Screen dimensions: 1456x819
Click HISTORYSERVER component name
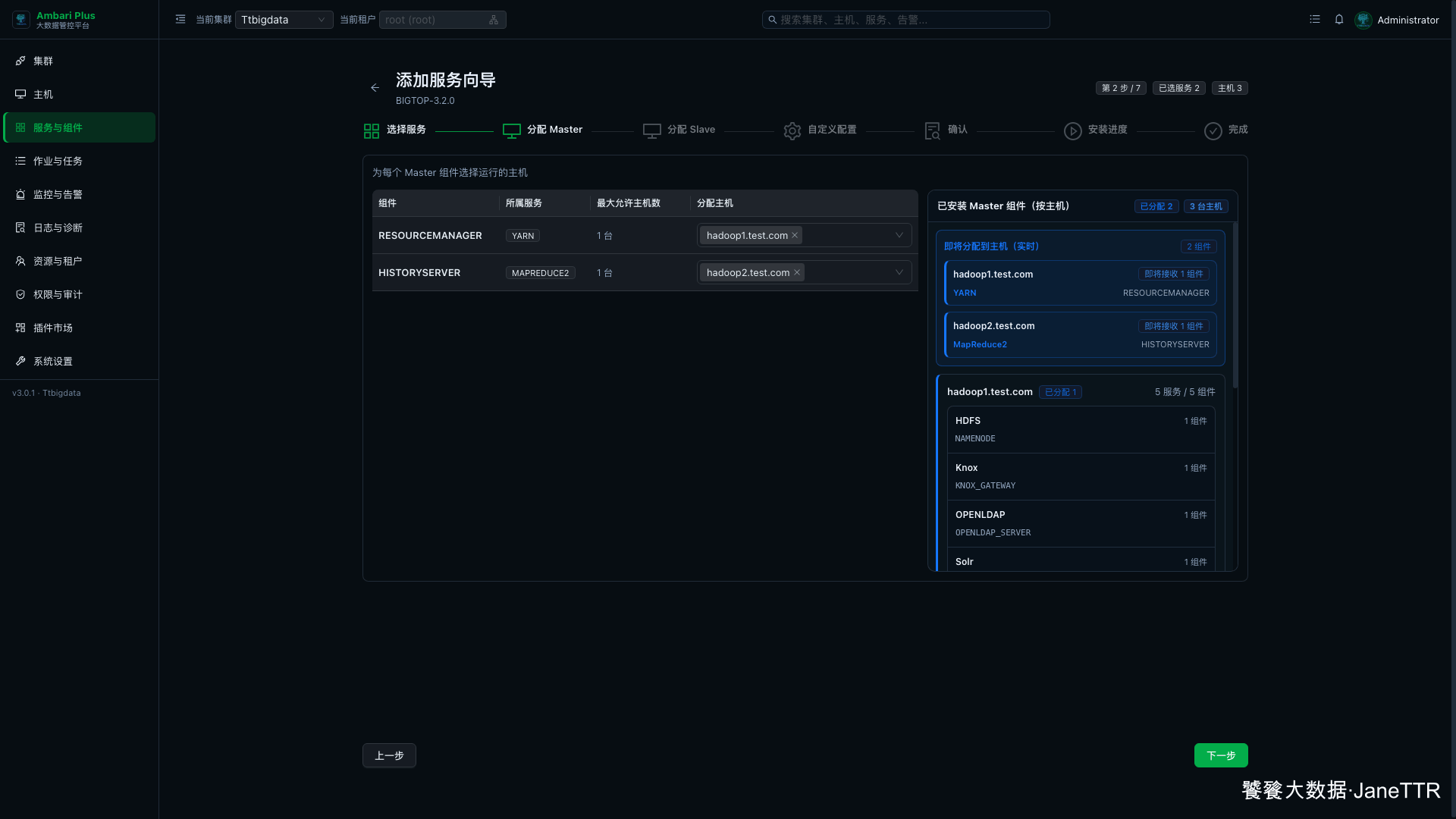419,273
